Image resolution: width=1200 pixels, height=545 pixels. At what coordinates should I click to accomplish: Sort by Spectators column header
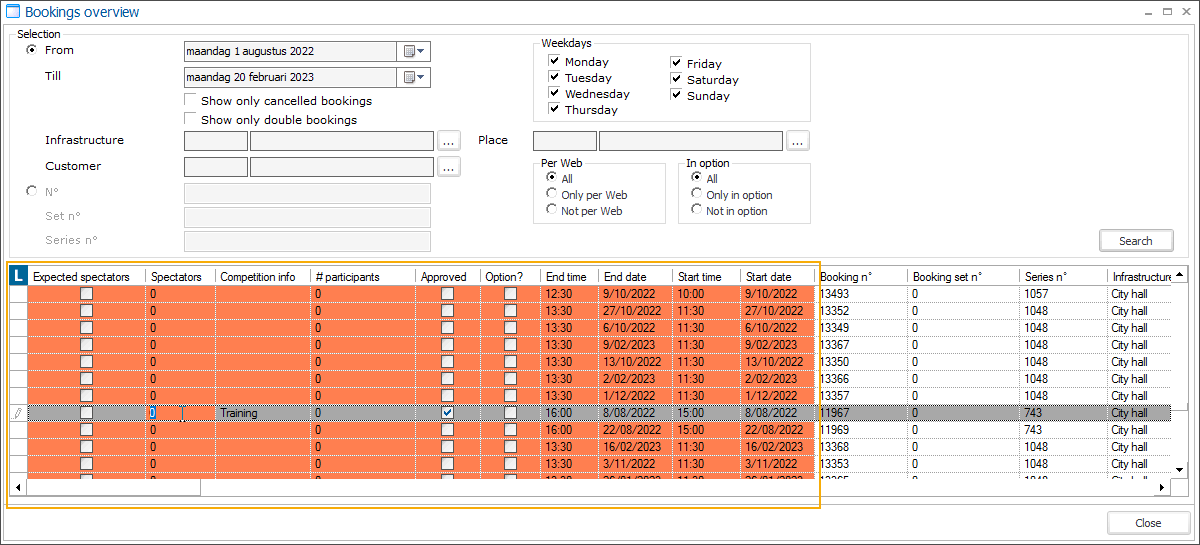pos(181,277)
